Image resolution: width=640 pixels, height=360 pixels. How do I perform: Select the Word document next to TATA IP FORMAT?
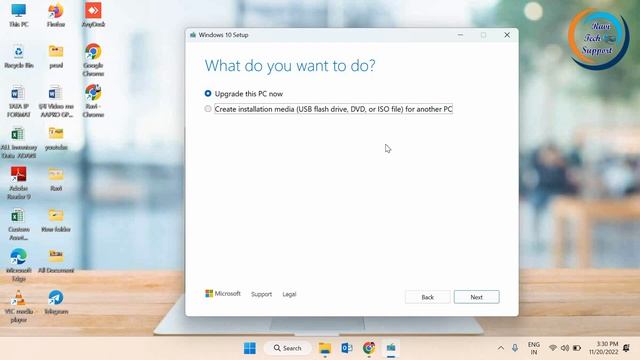56,101
